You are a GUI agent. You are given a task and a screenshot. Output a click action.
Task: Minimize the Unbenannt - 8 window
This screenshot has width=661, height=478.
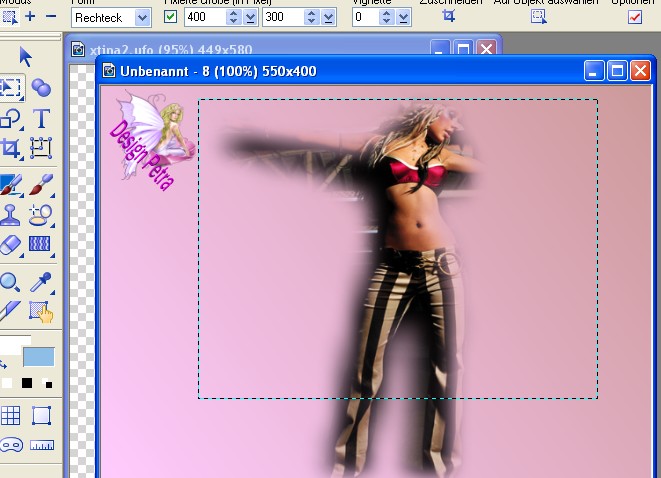click(x=594, y=70)
